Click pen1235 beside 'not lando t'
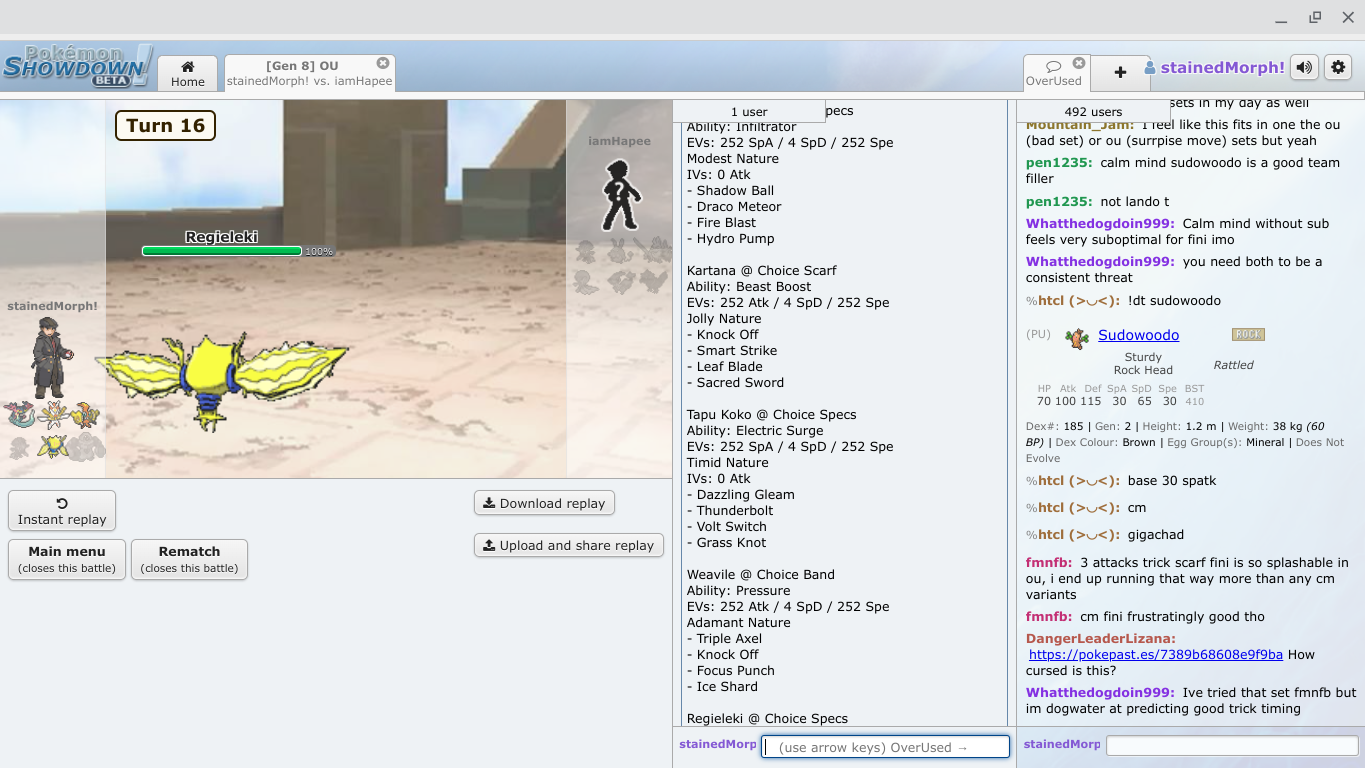 (1059, 201)
